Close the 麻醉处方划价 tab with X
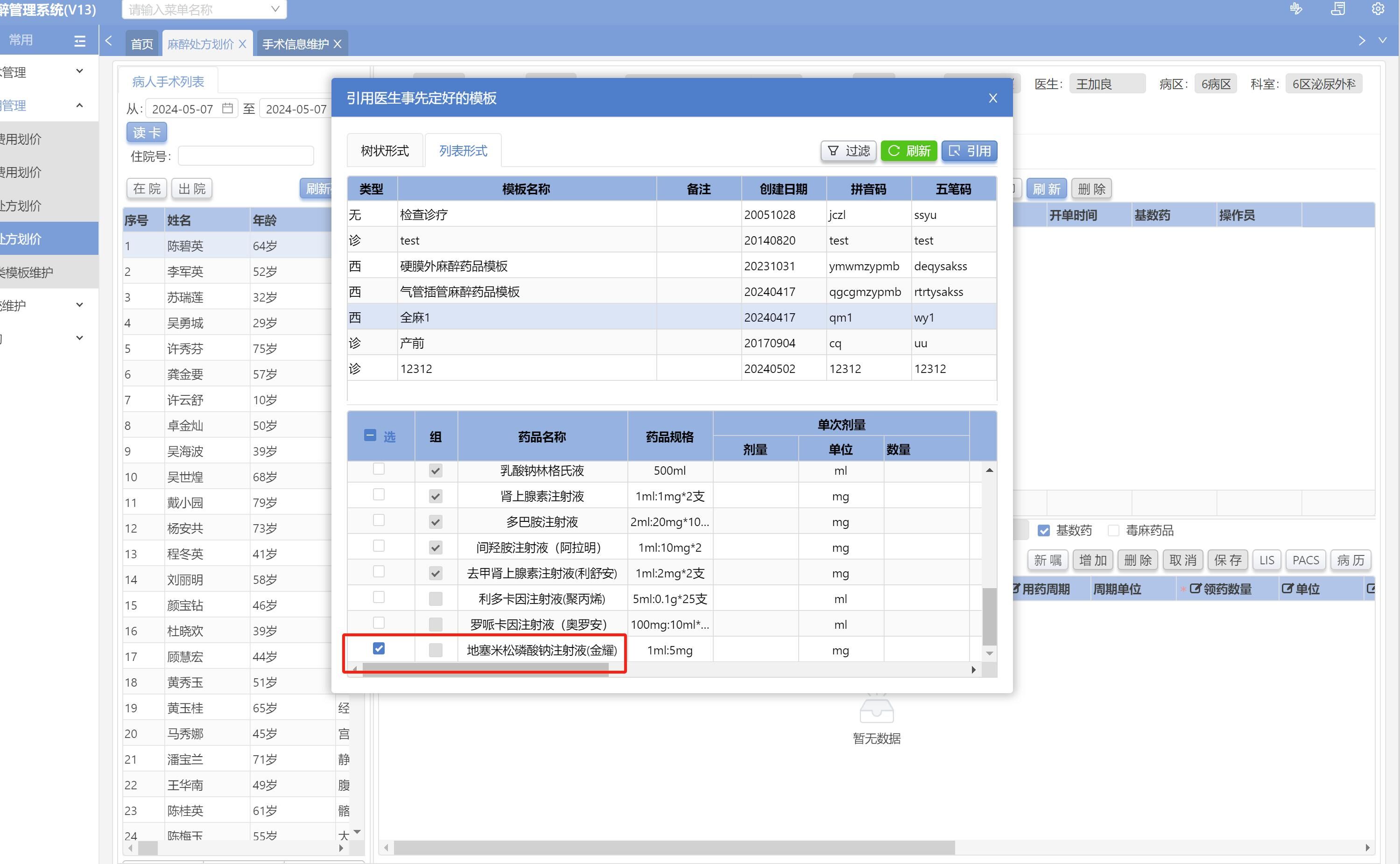The width and height of the screenshot is (1400, 864). pyautogui.click(x=243, y=44)
